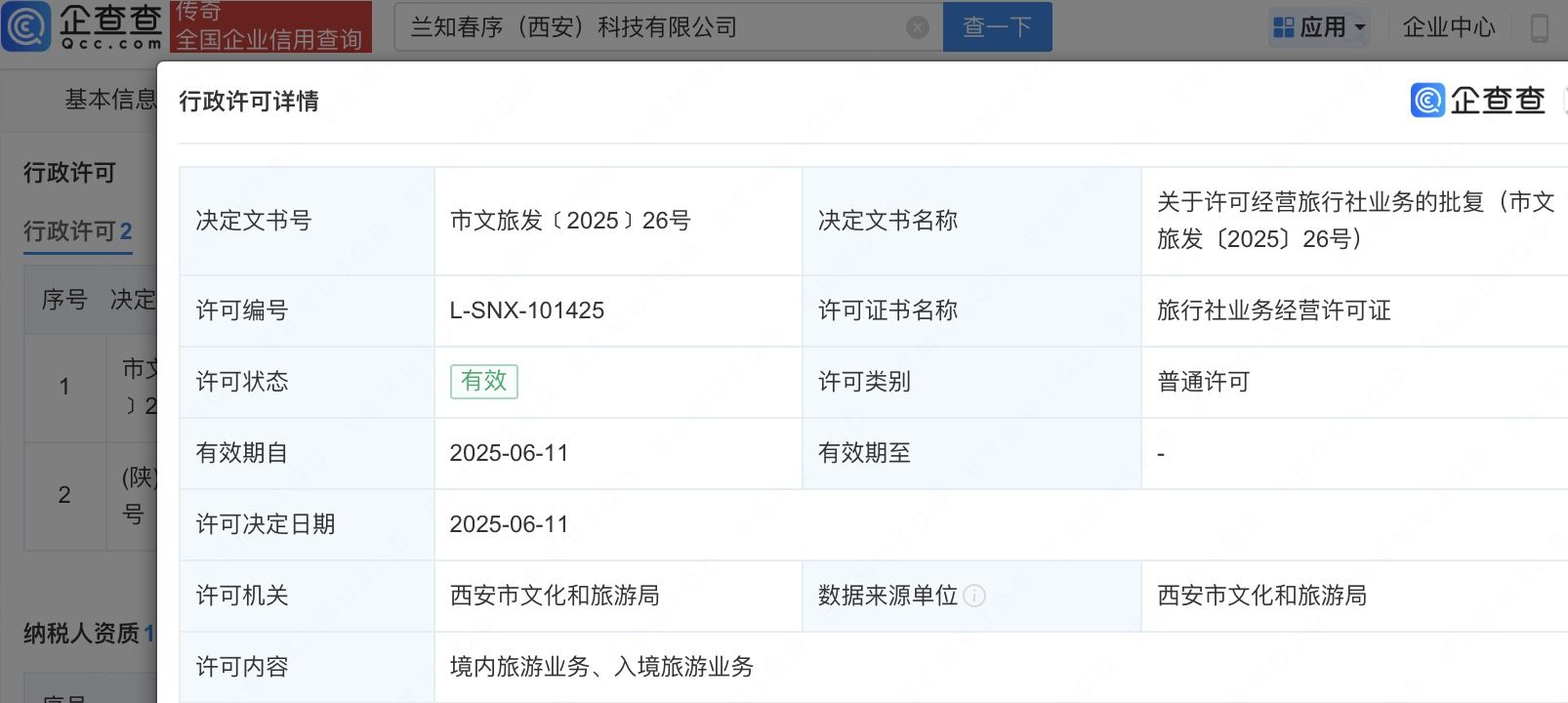Click 西安市文化和旅游局 in the 许可机关 row
Viewport: 1568px width, 703px height.
coord(554,596)
